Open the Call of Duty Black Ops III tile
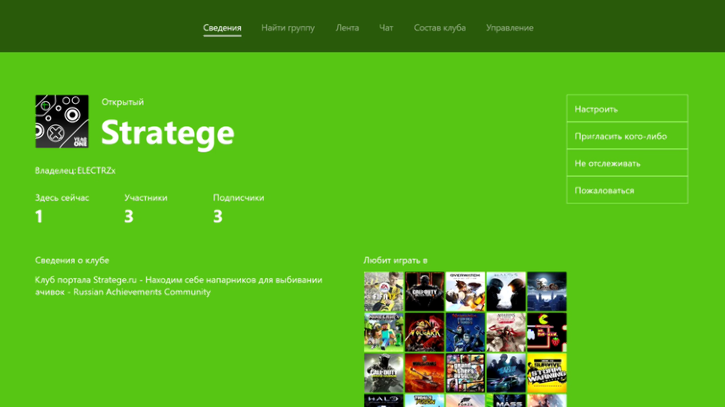The height and width of the screenshot is (407, 725). (x=424, y=291)
